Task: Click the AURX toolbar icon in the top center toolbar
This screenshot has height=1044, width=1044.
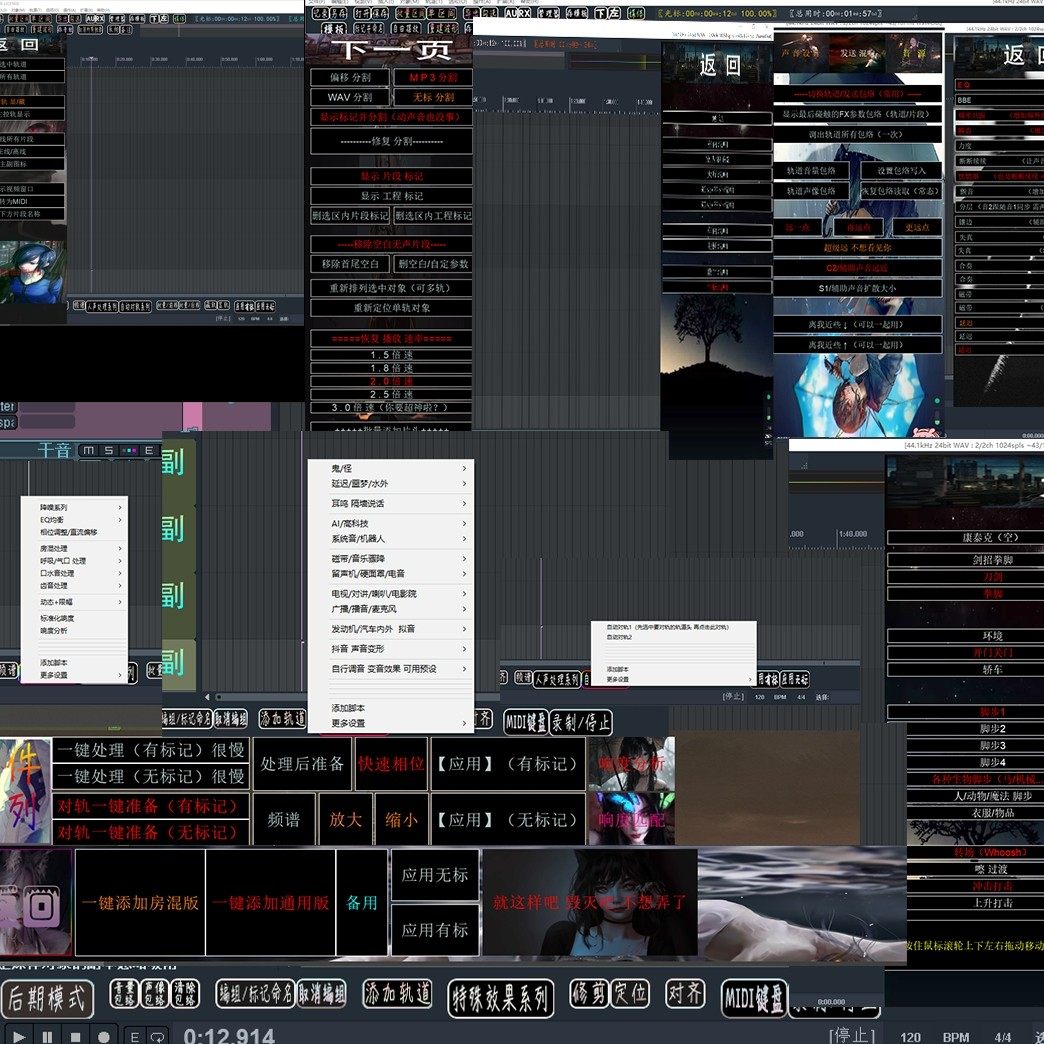Action: pyautogui.click(x=518, y=13)
